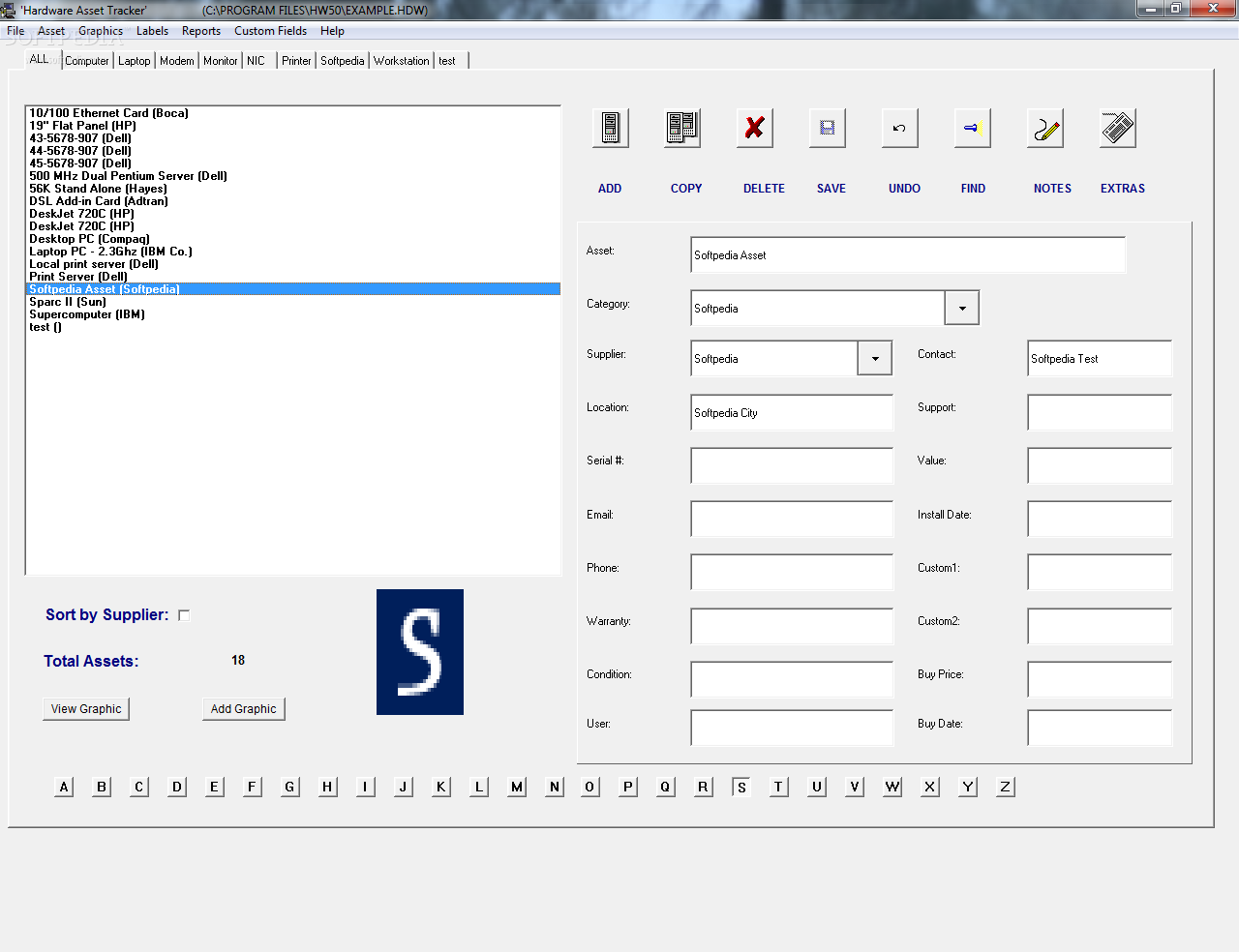
Task: Click the SAVE floppy disk icon
Action: 828,128
